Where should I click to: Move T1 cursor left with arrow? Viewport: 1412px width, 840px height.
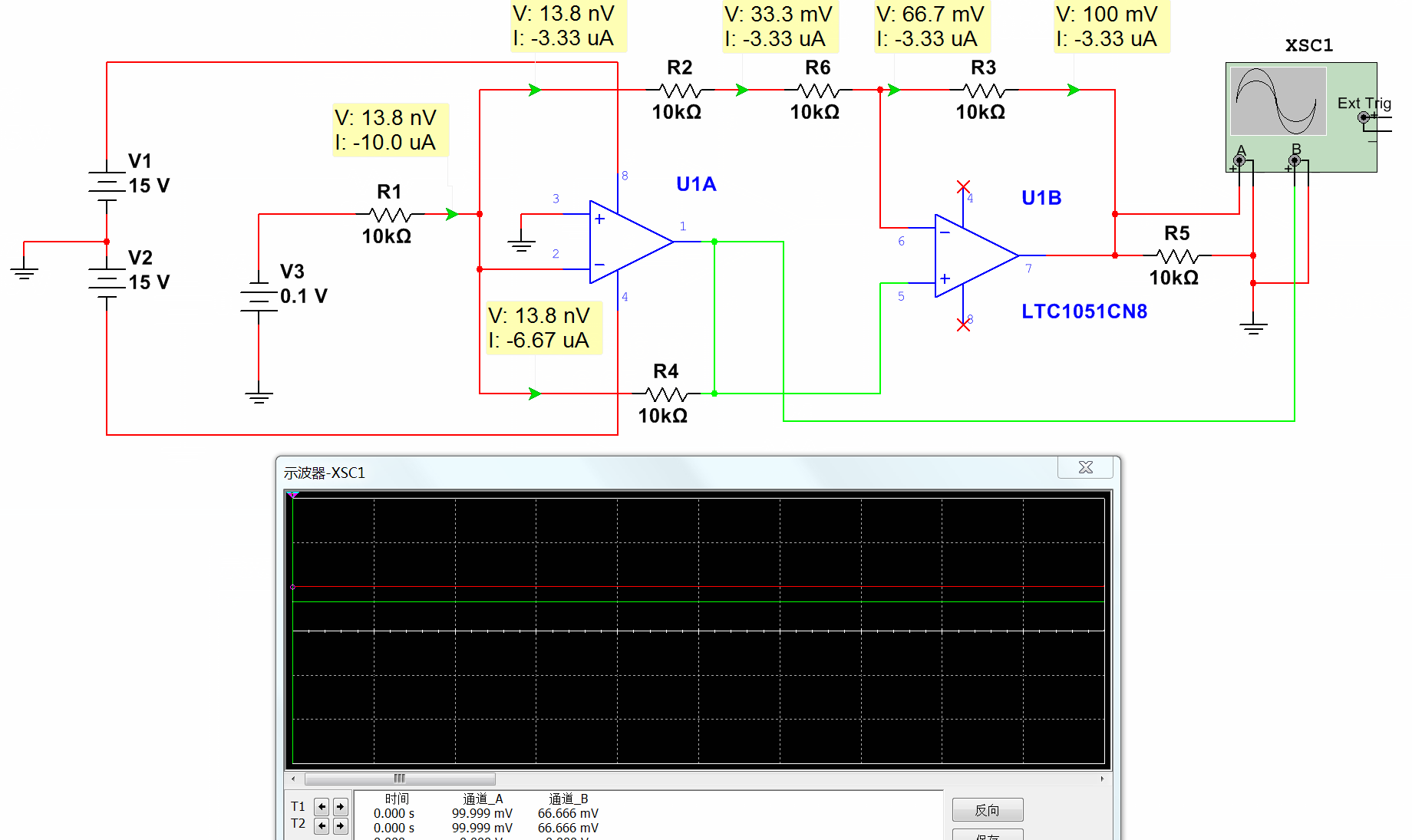[x=322, y=806]
